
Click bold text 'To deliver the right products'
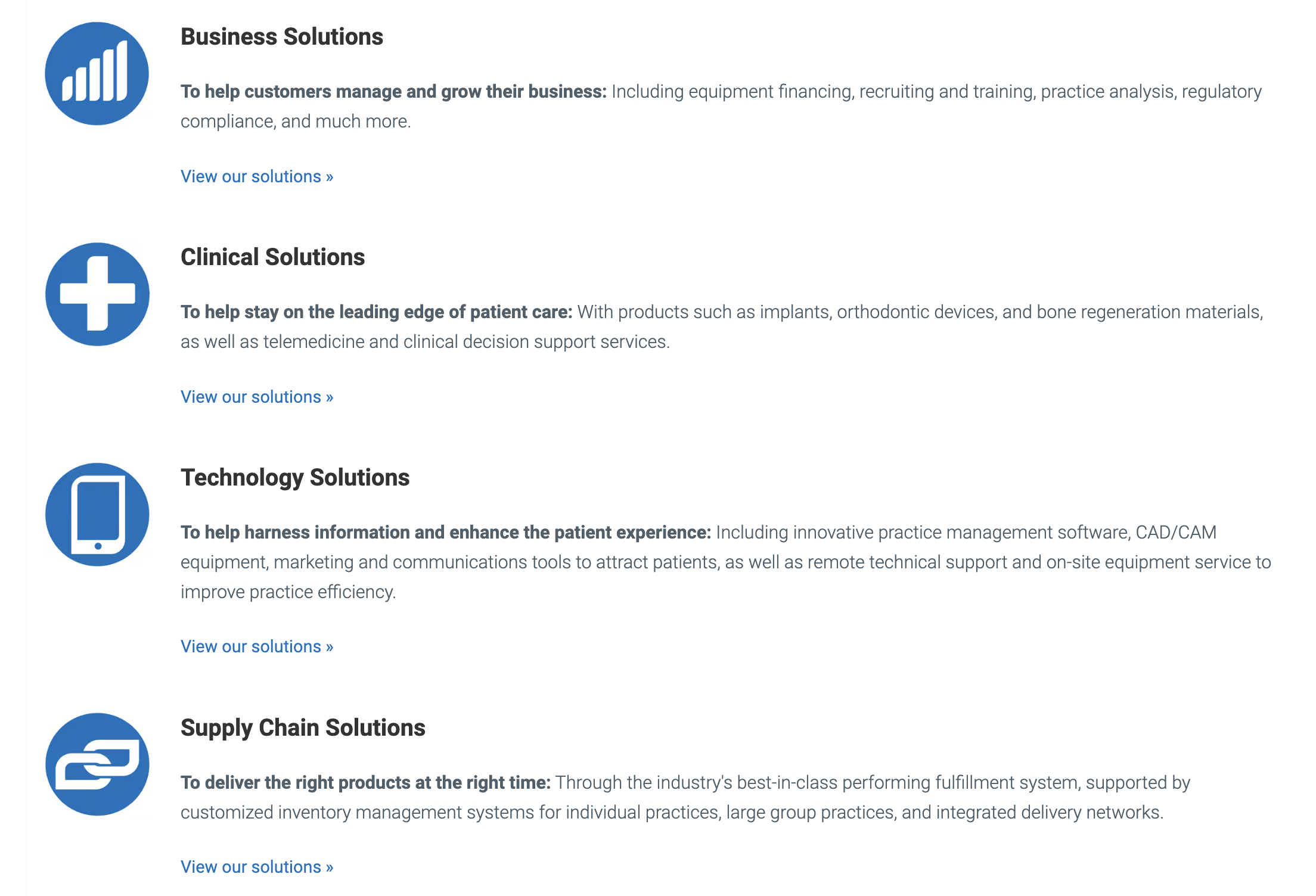point(365,783)
